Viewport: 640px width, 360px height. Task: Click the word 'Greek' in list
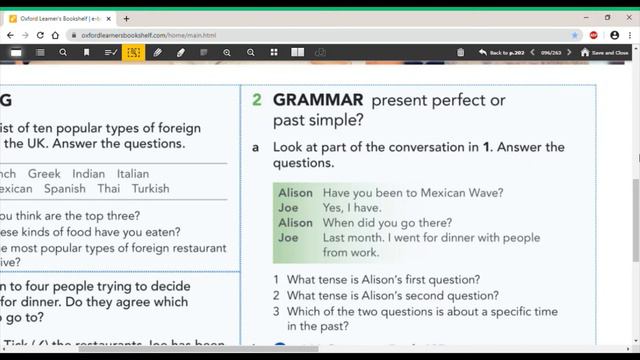44,174
